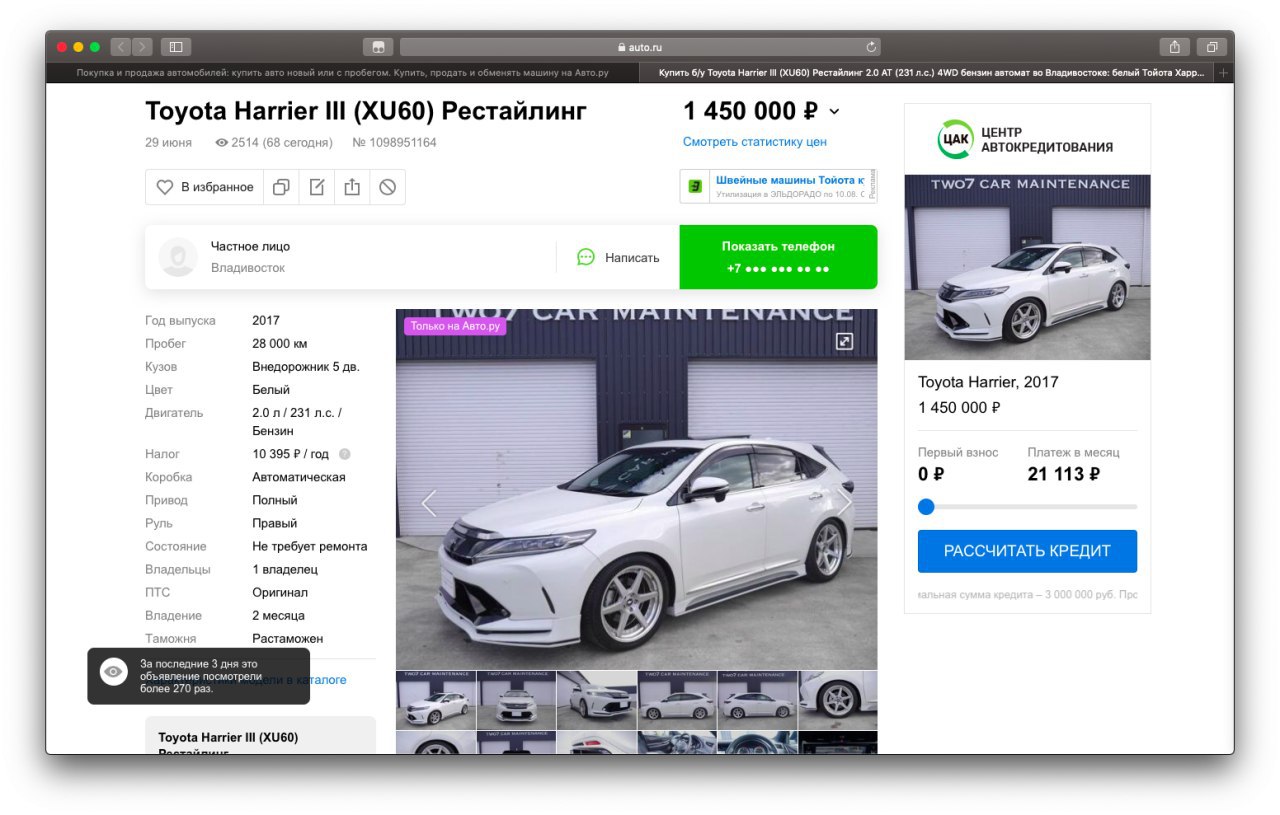
Task: Select the 'Купить б/у Toyota Harrier III' tab
Action: [925, 73]
